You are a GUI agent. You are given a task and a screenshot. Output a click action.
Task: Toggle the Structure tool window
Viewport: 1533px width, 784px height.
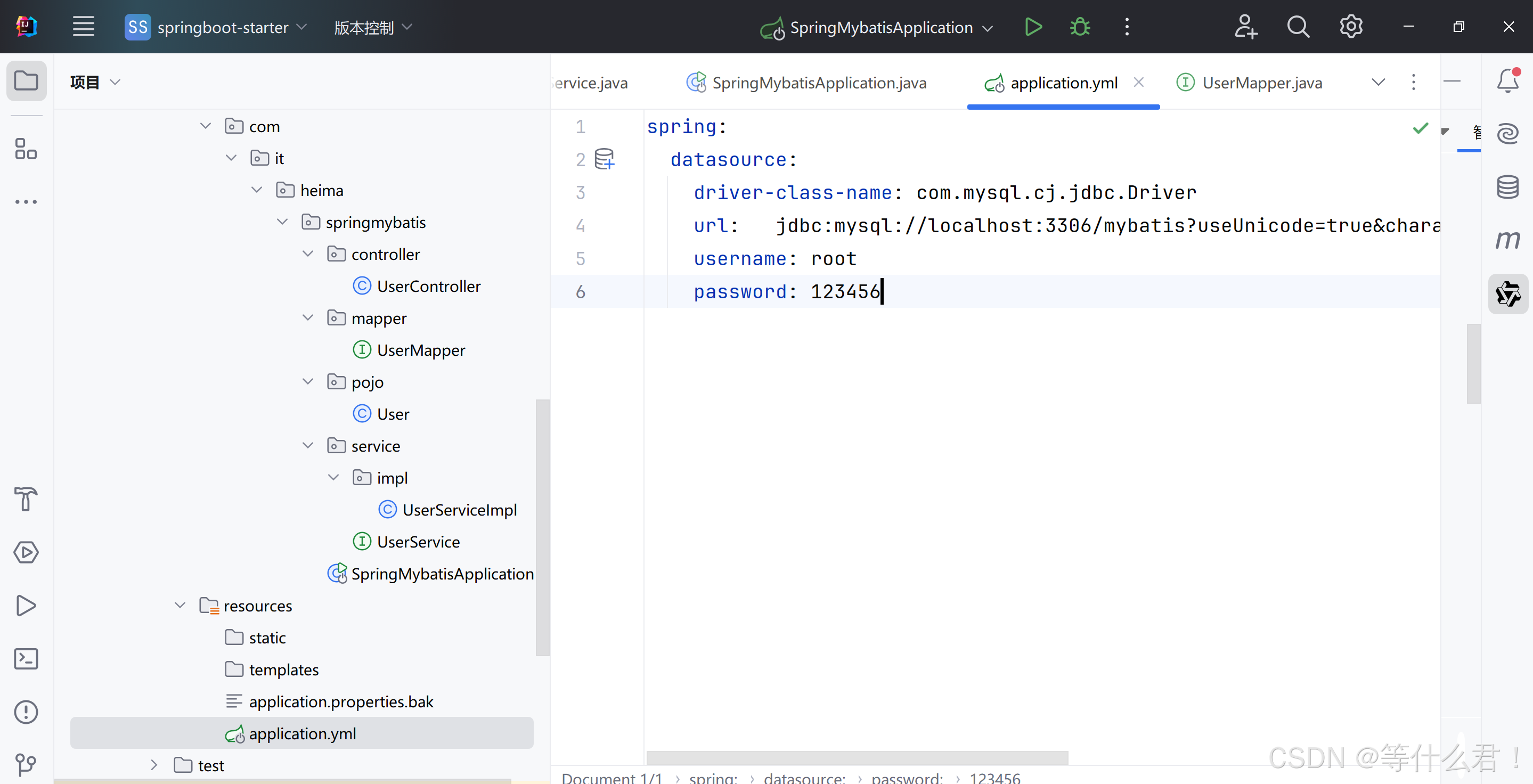point(26,149)
